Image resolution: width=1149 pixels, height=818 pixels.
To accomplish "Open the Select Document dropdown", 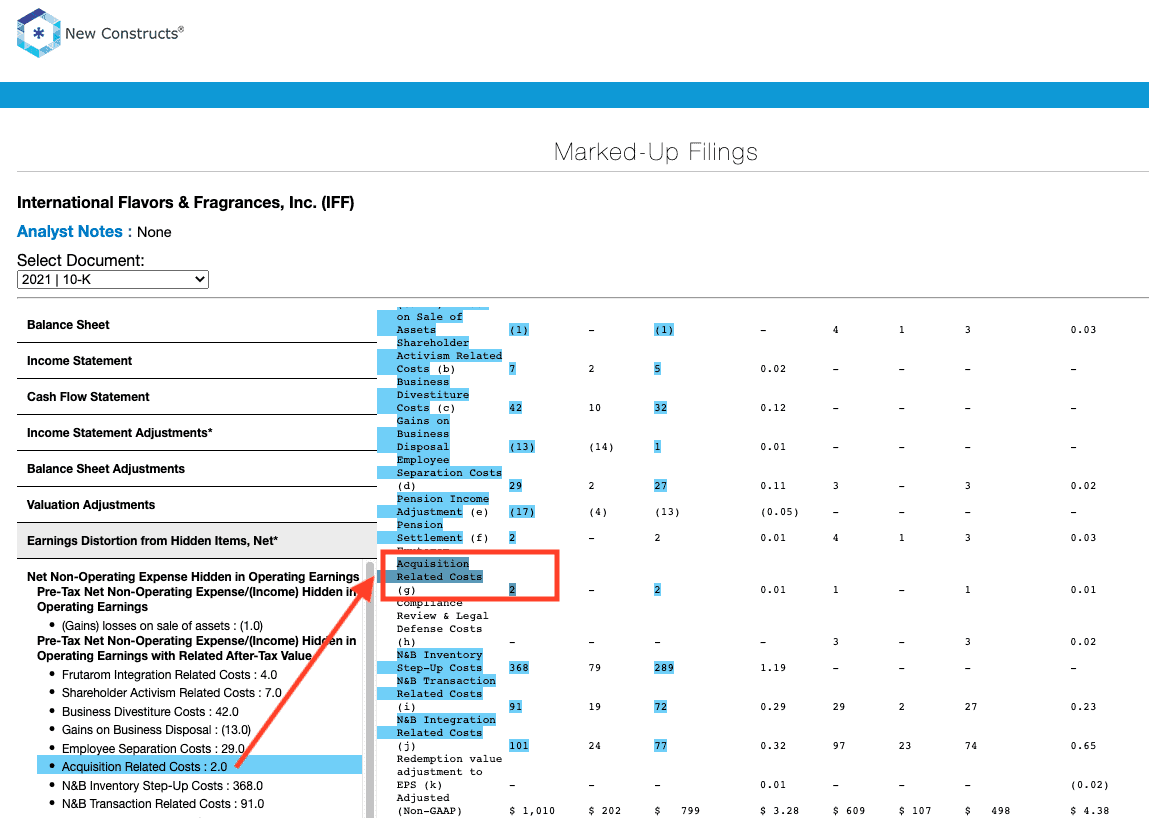I will (113, 279).
